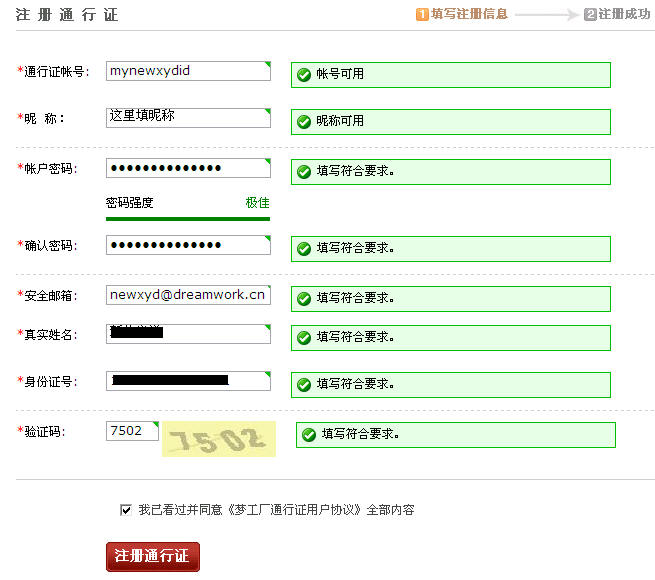The image size is (655, 580).
Task: Click into the 帐户密码 password field
Action: point(187,168)
